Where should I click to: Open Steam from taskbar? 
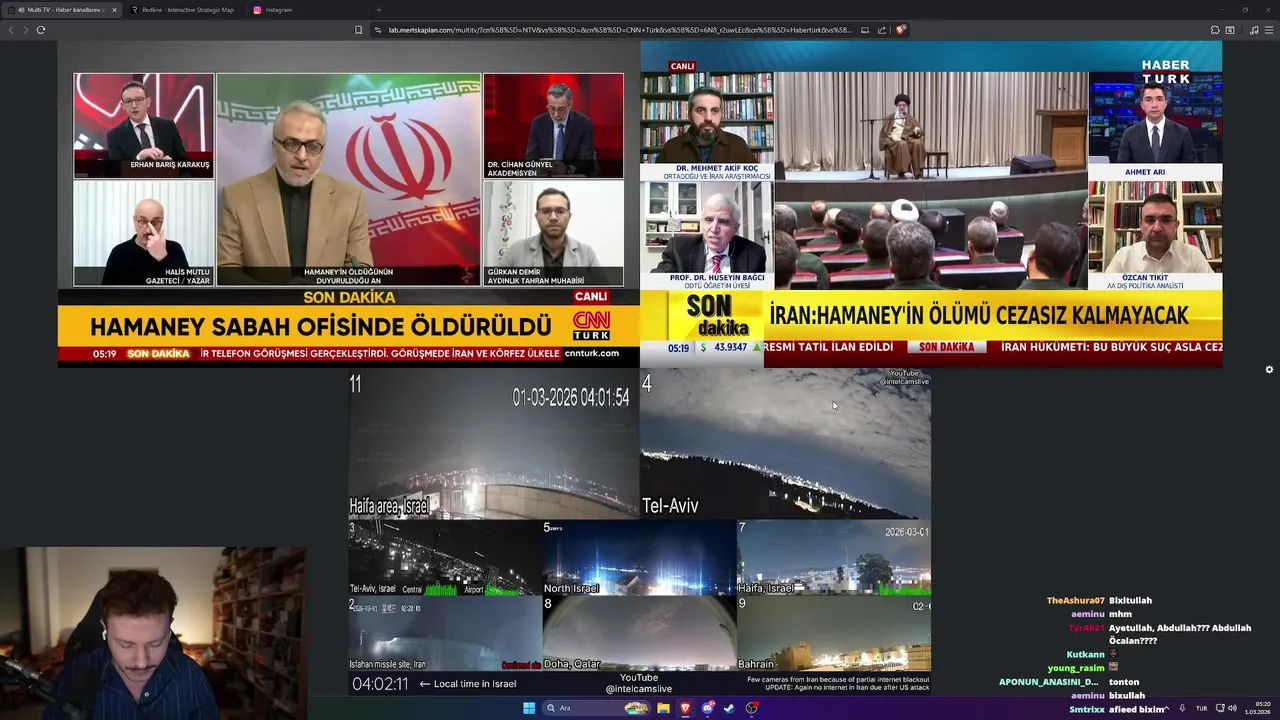729,708
